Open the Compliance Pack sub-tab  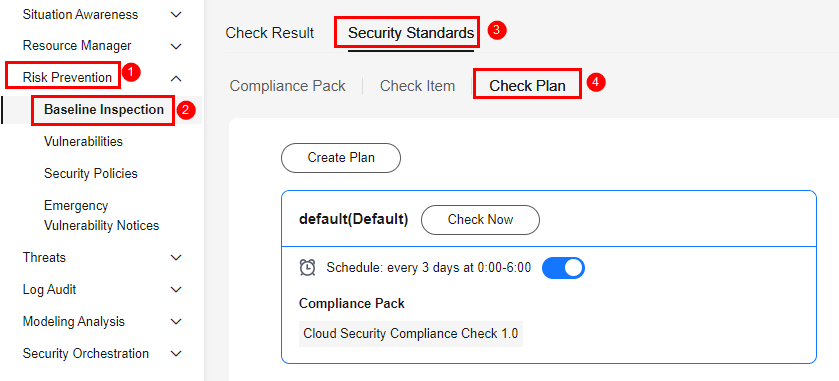click(x=287, y=86)
